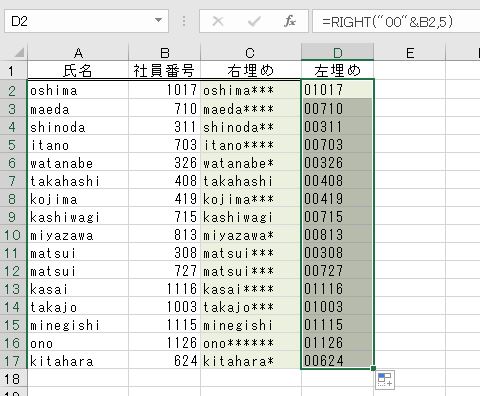Click cell containing minegishi in column A
Screen dimensions: 480x396
tap(78, 325)
